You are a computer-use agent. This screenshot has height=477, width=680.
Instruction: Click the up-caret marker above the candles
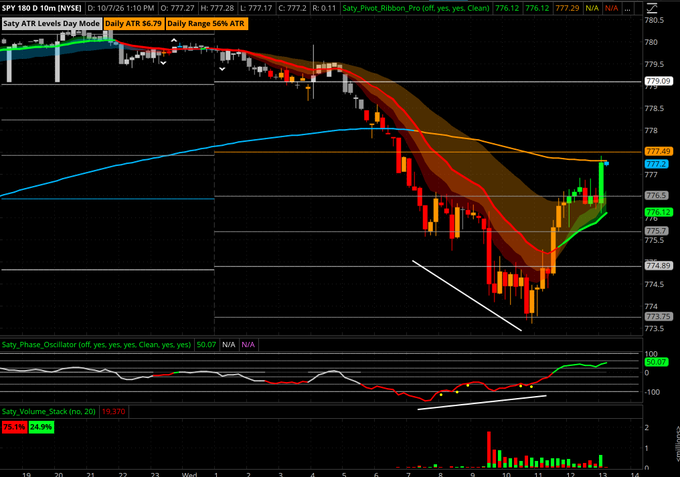174,40
